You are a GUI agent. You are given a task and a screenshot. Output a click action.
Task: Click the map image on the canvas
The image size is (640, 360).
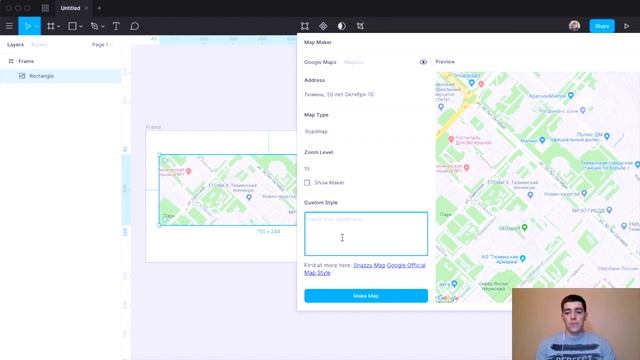pyautogui.click(x=228, y=190)
